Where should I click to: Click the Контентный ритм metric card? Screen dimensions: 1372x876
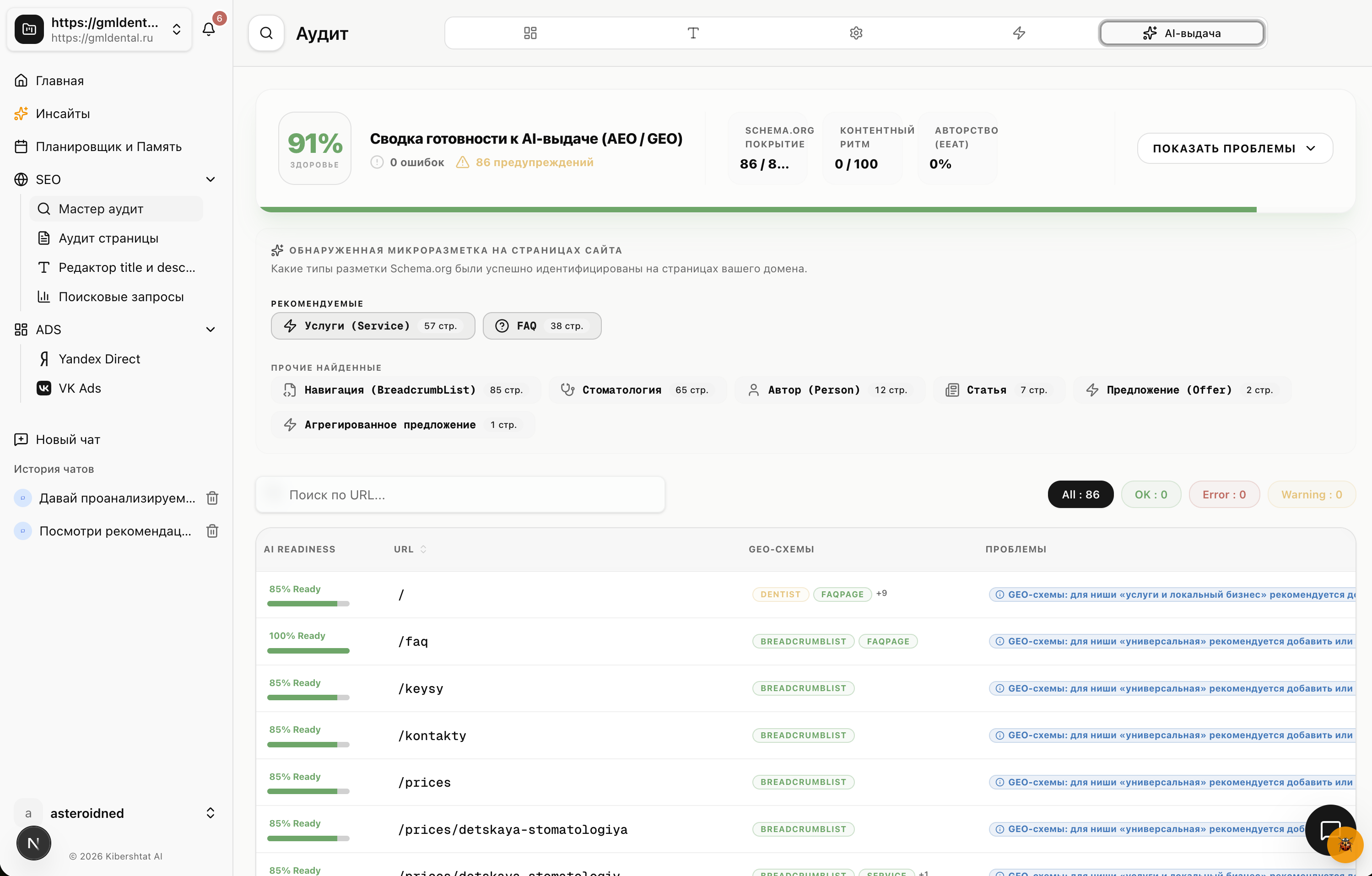(x=862, y=148)
